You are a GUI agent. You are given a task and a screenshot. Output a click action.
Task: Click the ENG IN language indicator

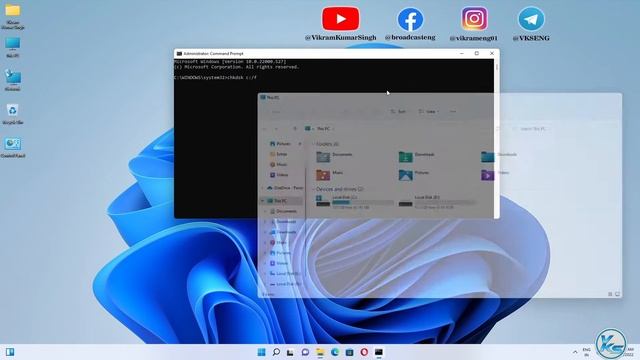587,352
